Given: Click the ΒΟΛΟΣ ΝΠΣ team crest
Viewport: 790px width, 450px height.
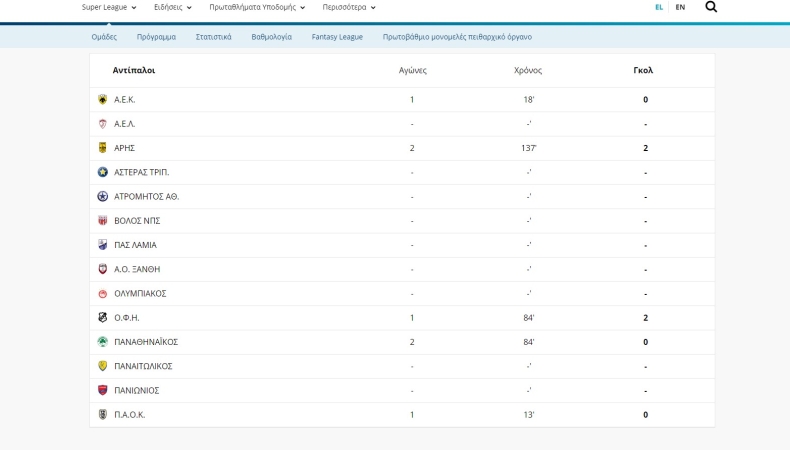Looking at the screenshot, I should click(x=103, y=220).
